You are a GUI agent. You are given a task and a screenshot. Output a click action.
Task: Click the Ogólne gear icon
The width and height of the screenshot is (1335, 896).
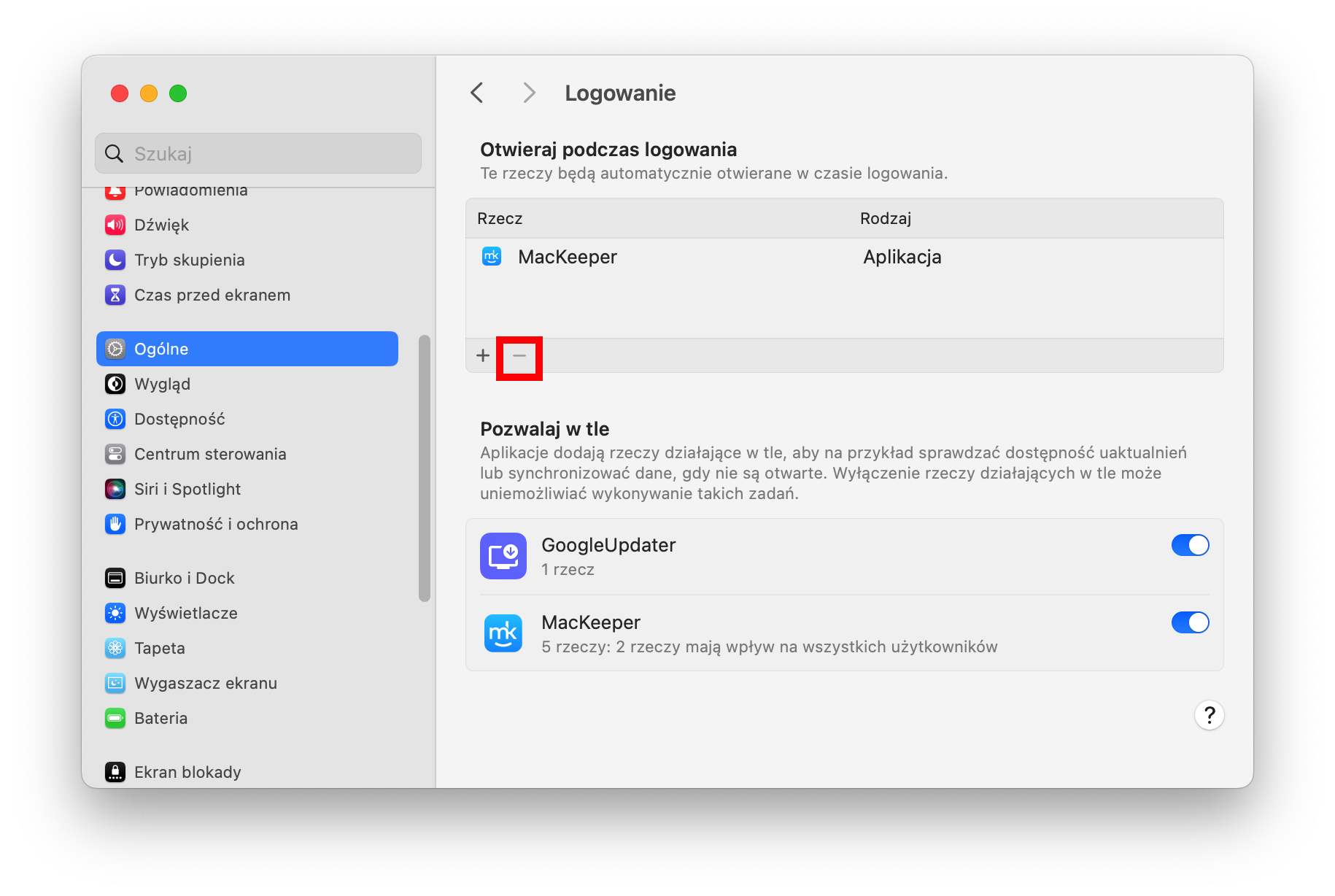[115, 349]
